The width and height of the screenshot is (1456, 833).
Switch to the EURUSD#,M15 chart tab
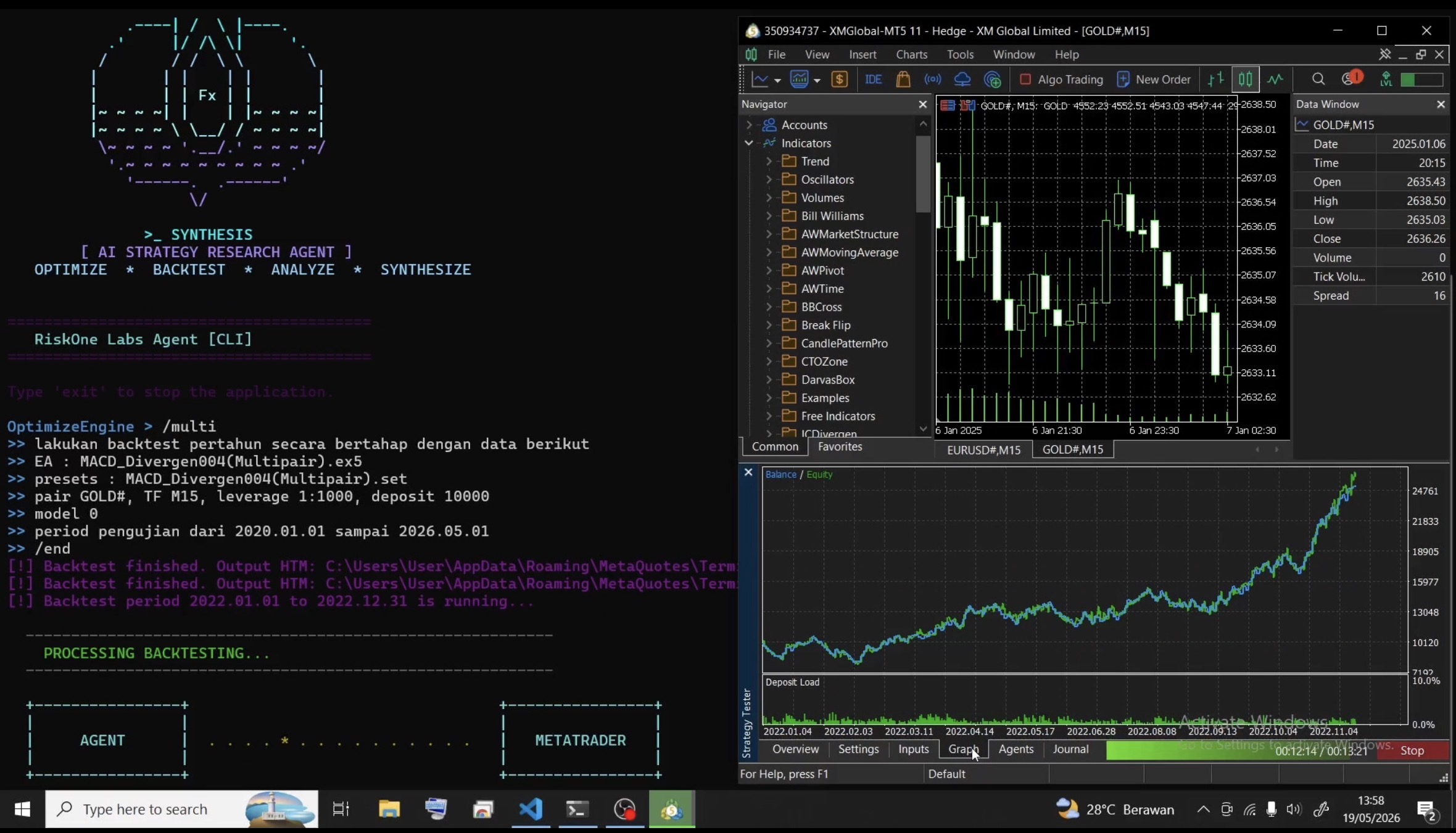pyautogui.click(x=983, y=449)
